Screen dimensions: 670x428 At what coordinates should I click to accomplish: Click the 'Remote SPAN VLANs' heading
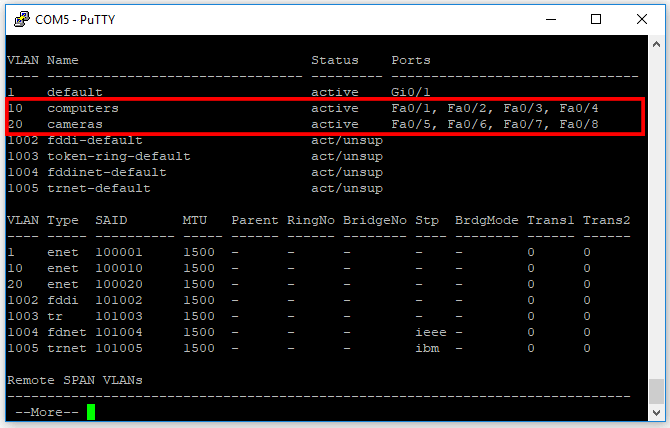click(75, 380)
